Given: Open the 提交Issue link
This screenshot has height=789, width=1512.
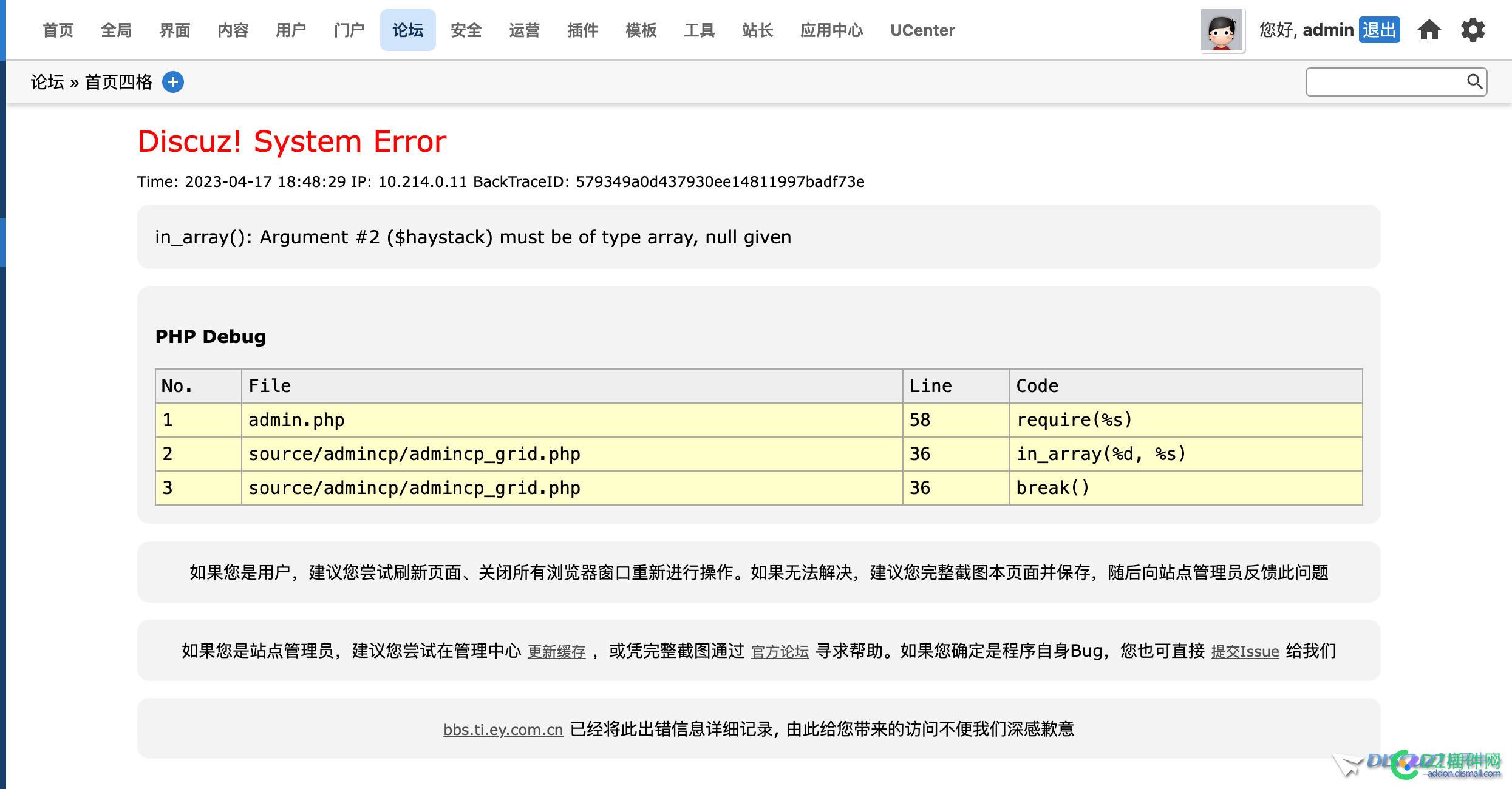Looking at the screenshot, I should pyautogui.click(x=1245, y=651).
